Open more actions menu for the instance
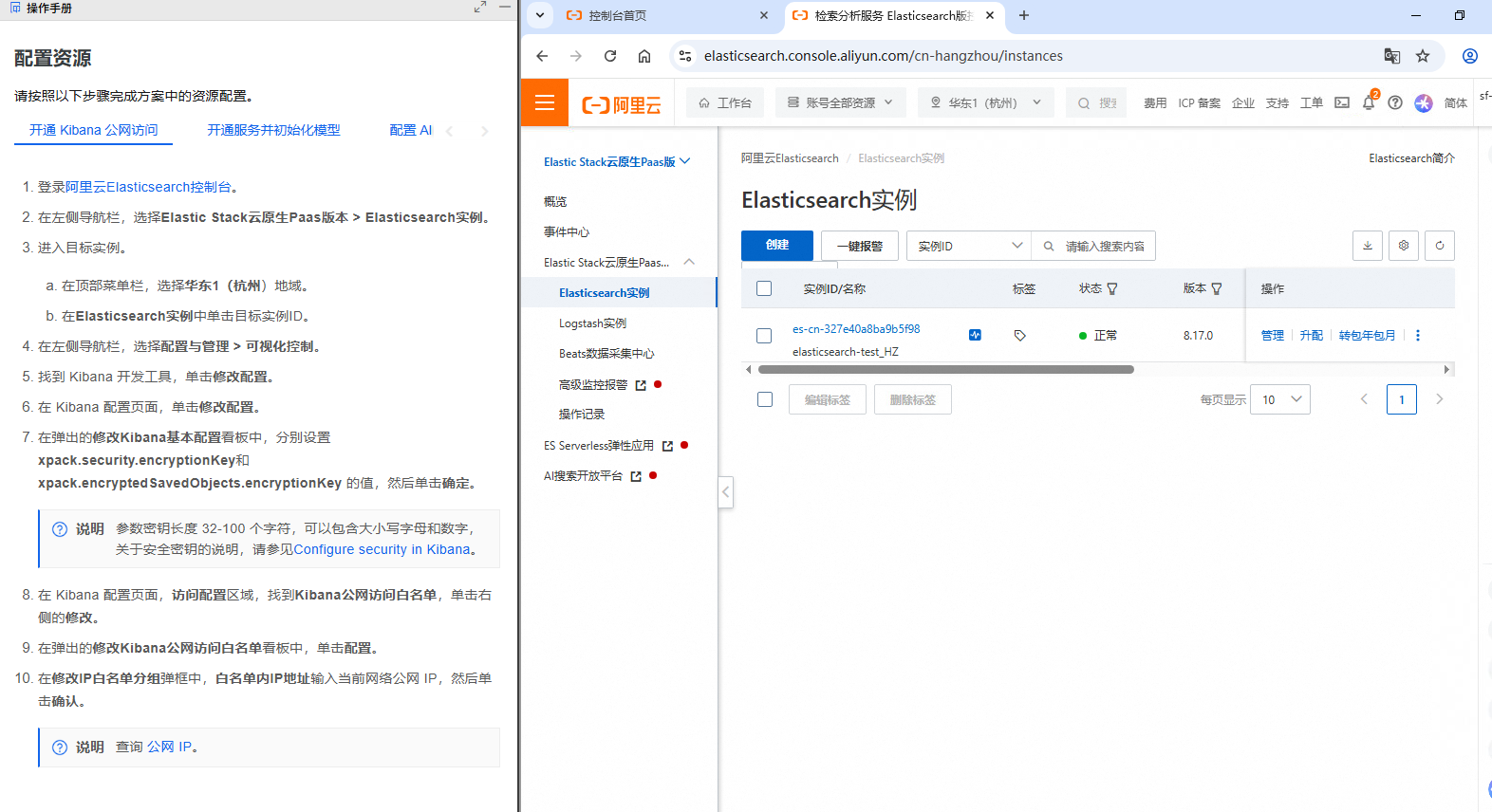The width and height of the screenshot is (1492, 812). (x=1418, y=336)
